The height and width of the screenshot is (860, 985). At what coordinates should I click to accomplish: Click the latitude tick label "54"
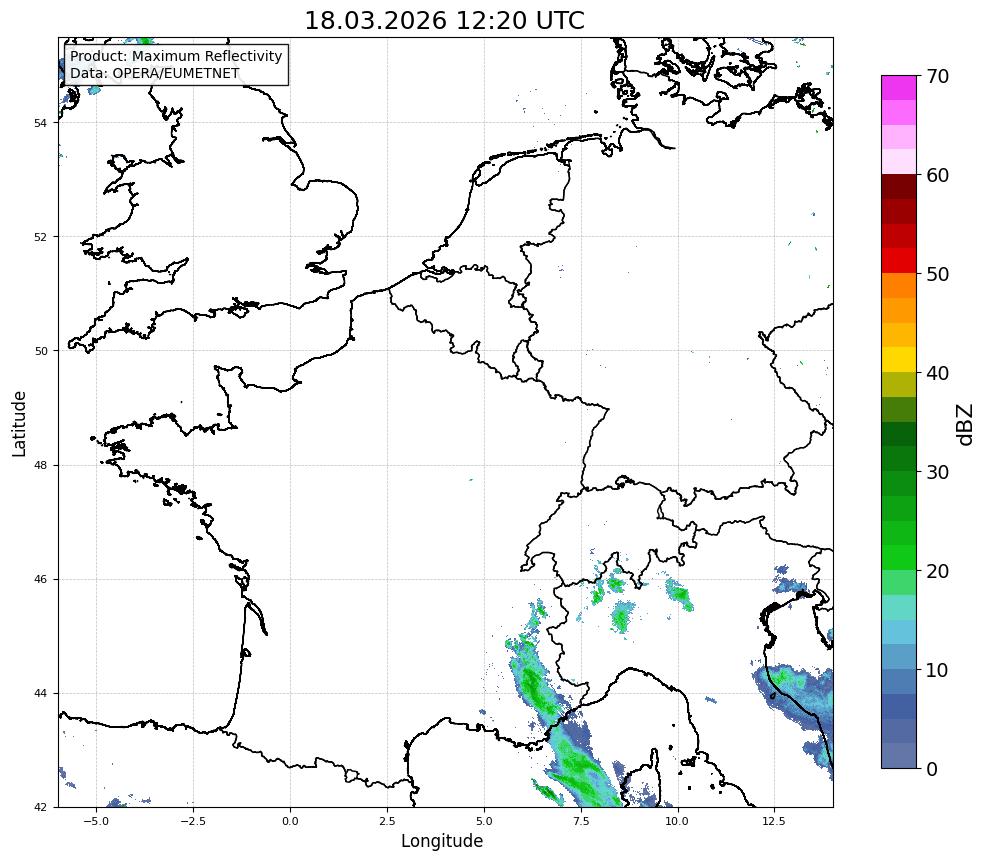click(x=40, y=123)
